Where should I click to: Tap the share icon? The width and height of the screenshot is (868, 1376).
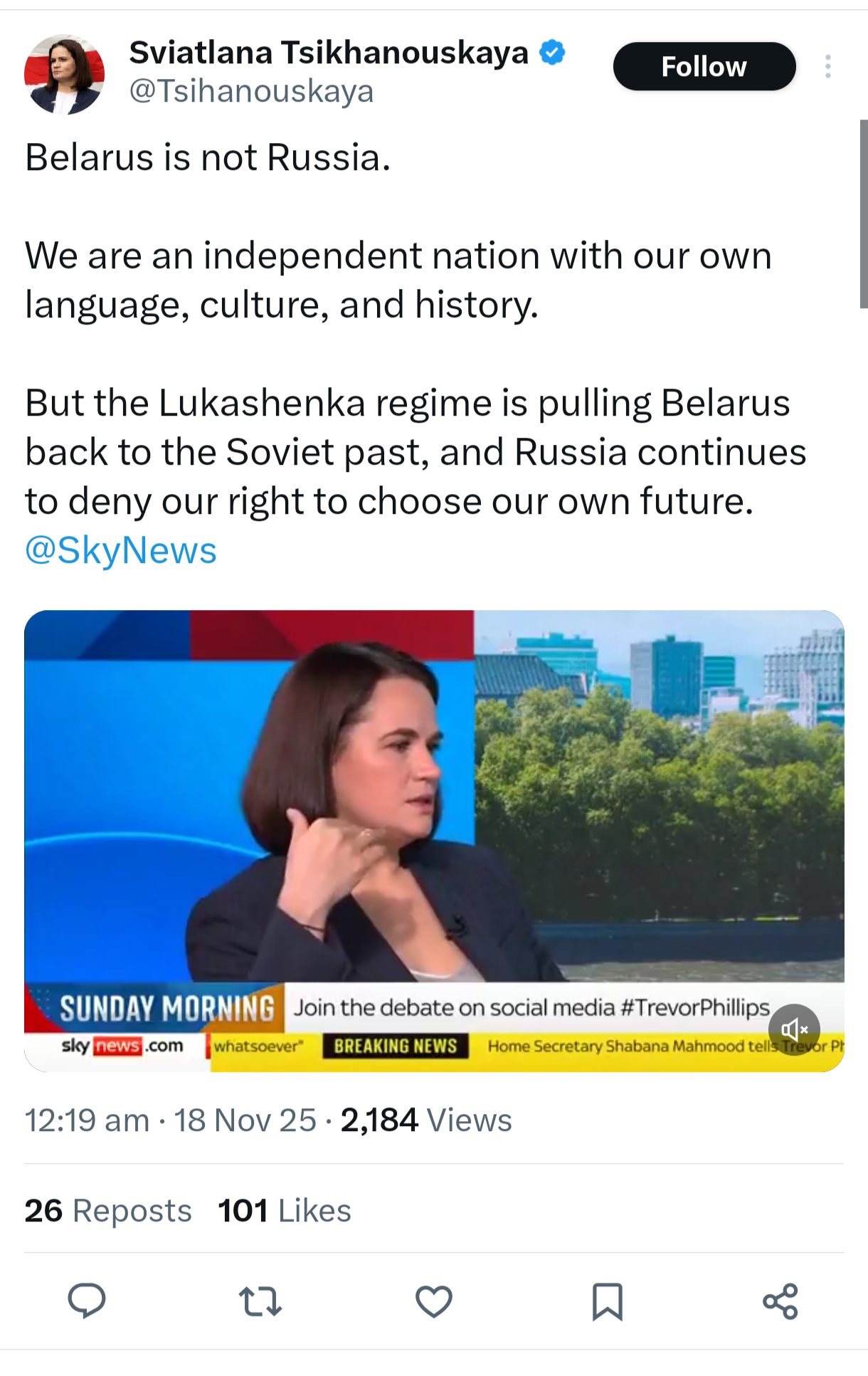[x=780, y=1301]
